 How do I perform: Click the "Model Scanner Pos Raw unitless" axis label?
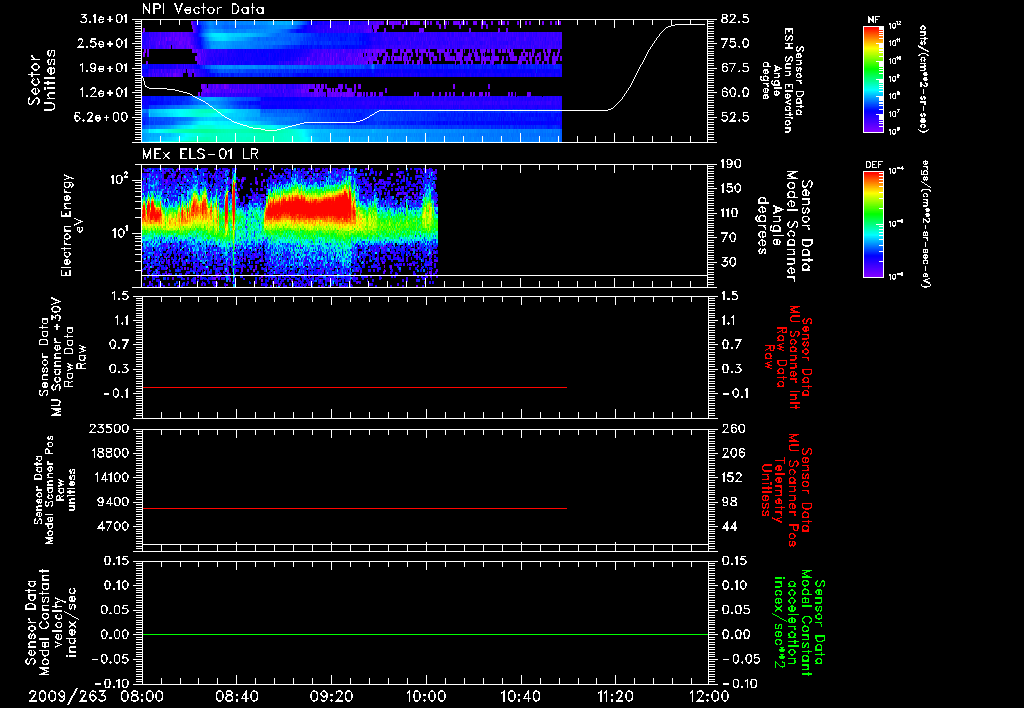[x=56, y=489]
